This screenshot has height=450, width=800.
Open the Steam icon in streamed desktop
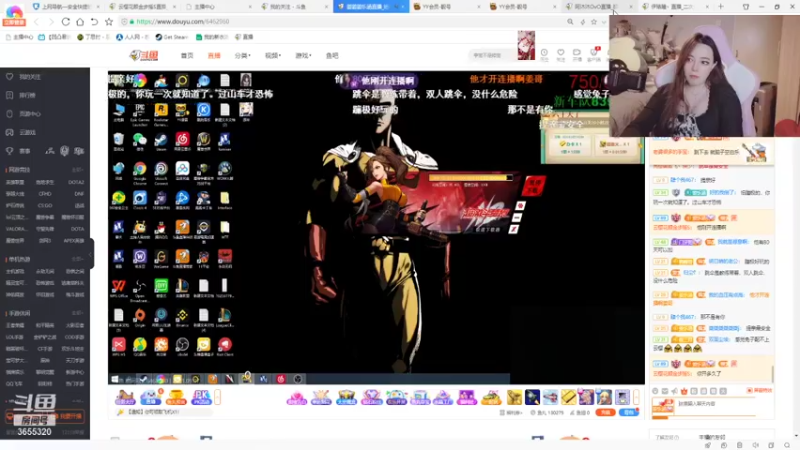[161, 141]
